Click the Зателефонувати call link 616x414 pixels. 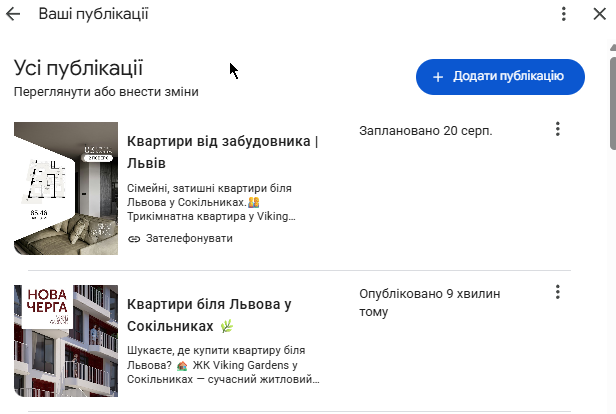pyautogui.click(x=189, y=238)
